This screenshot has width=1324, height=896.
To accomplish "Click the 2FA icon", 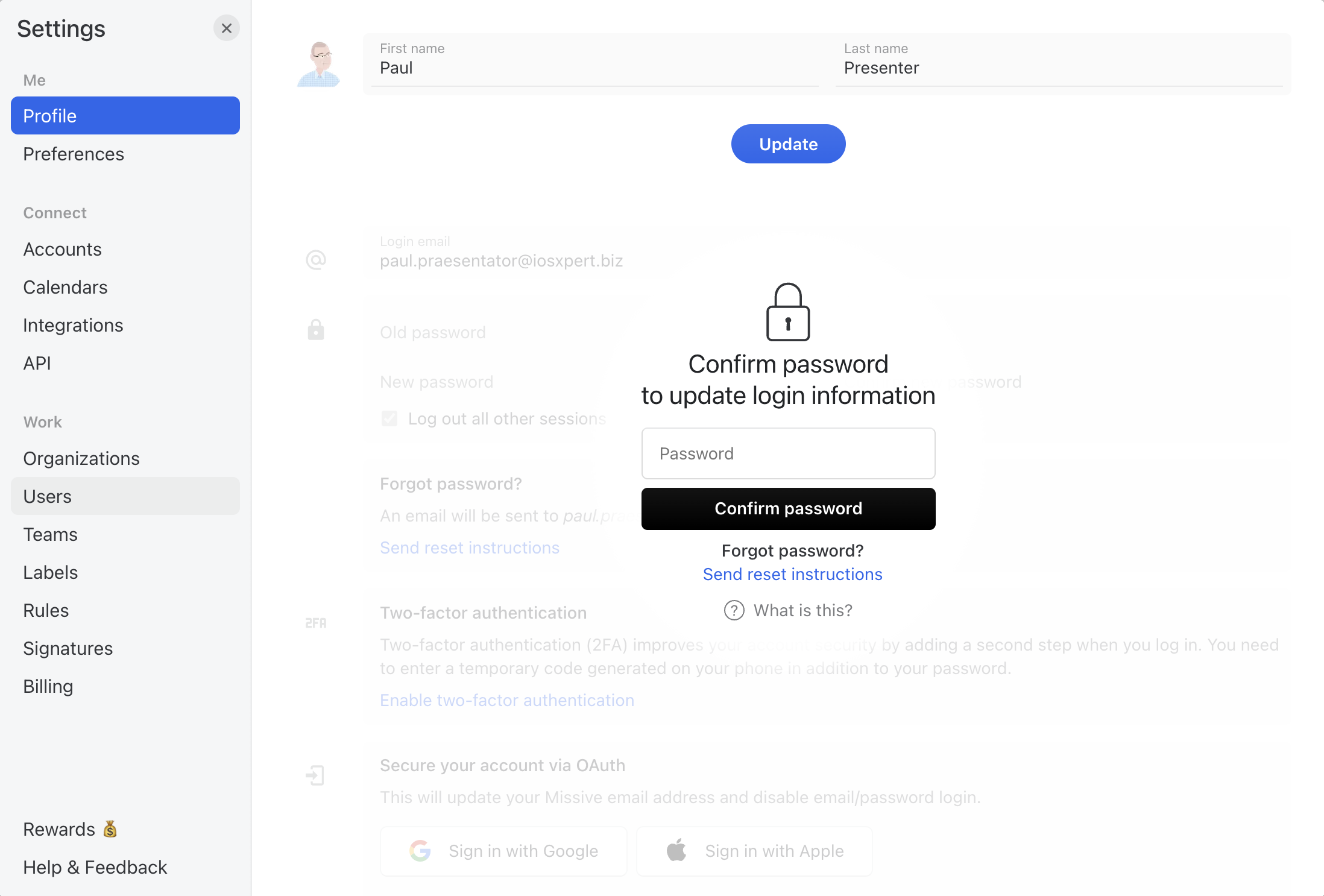I will point(316,623).
